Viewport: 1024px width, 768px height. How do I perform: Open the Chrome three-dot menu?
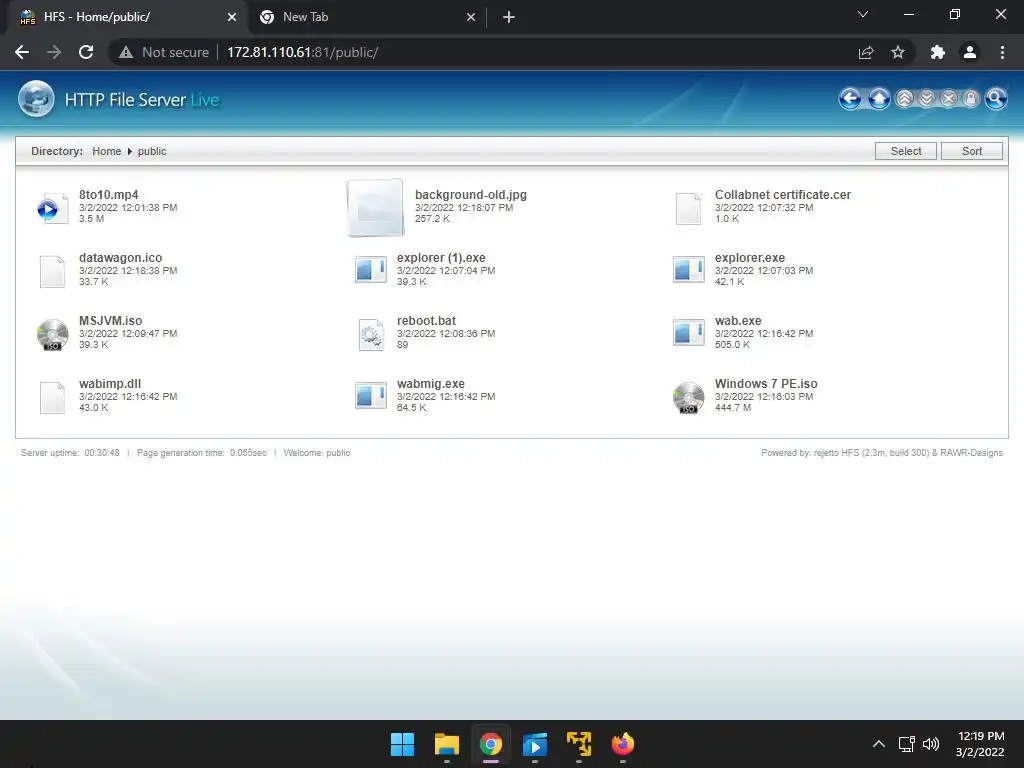click(1002, 52)
